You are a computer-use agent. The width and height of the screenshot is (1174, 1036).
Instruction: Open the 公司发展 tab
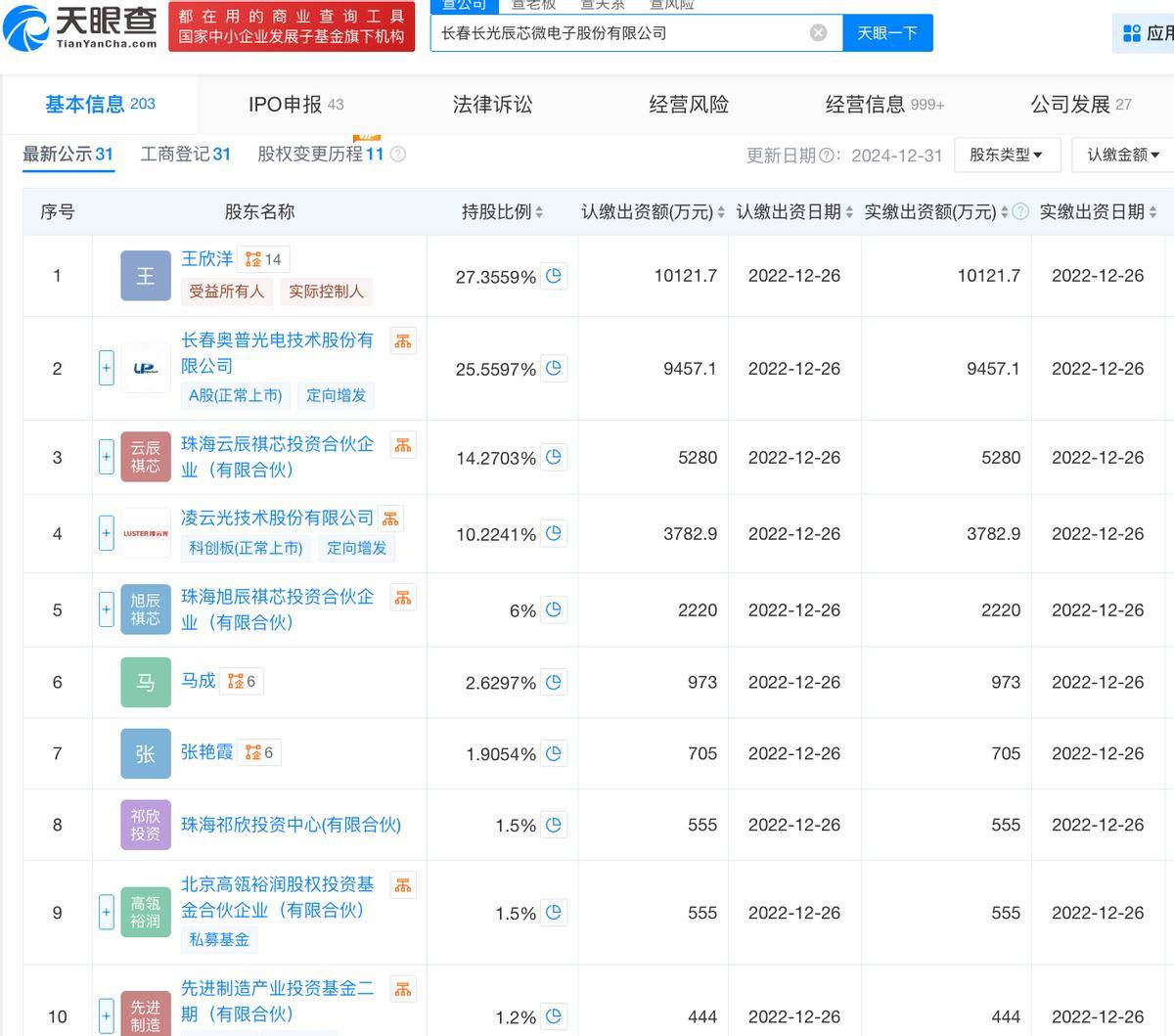click(1080, 105)
